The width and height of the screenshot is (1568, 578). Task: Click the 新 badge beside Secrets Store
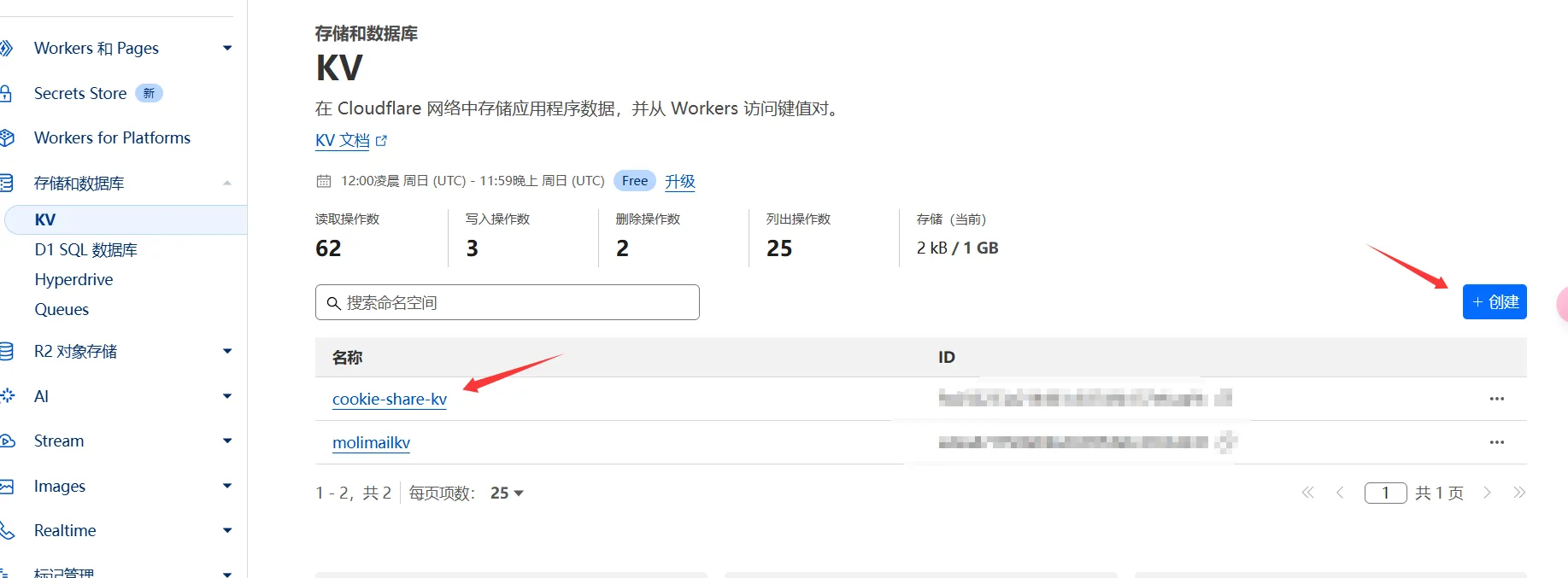[149, 93]
